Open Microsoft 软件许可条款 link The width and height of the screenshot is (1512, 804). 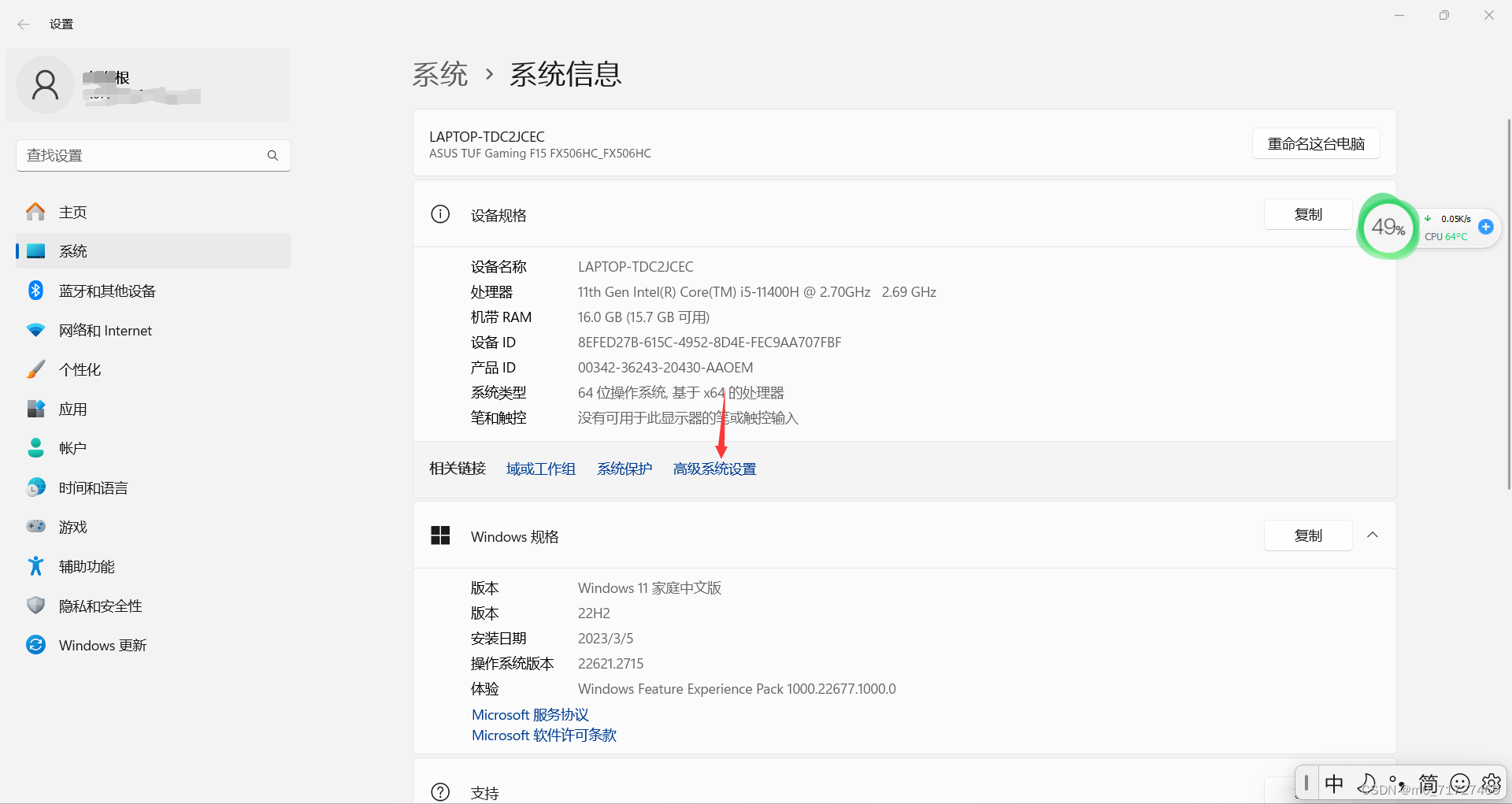click(544, 735)
